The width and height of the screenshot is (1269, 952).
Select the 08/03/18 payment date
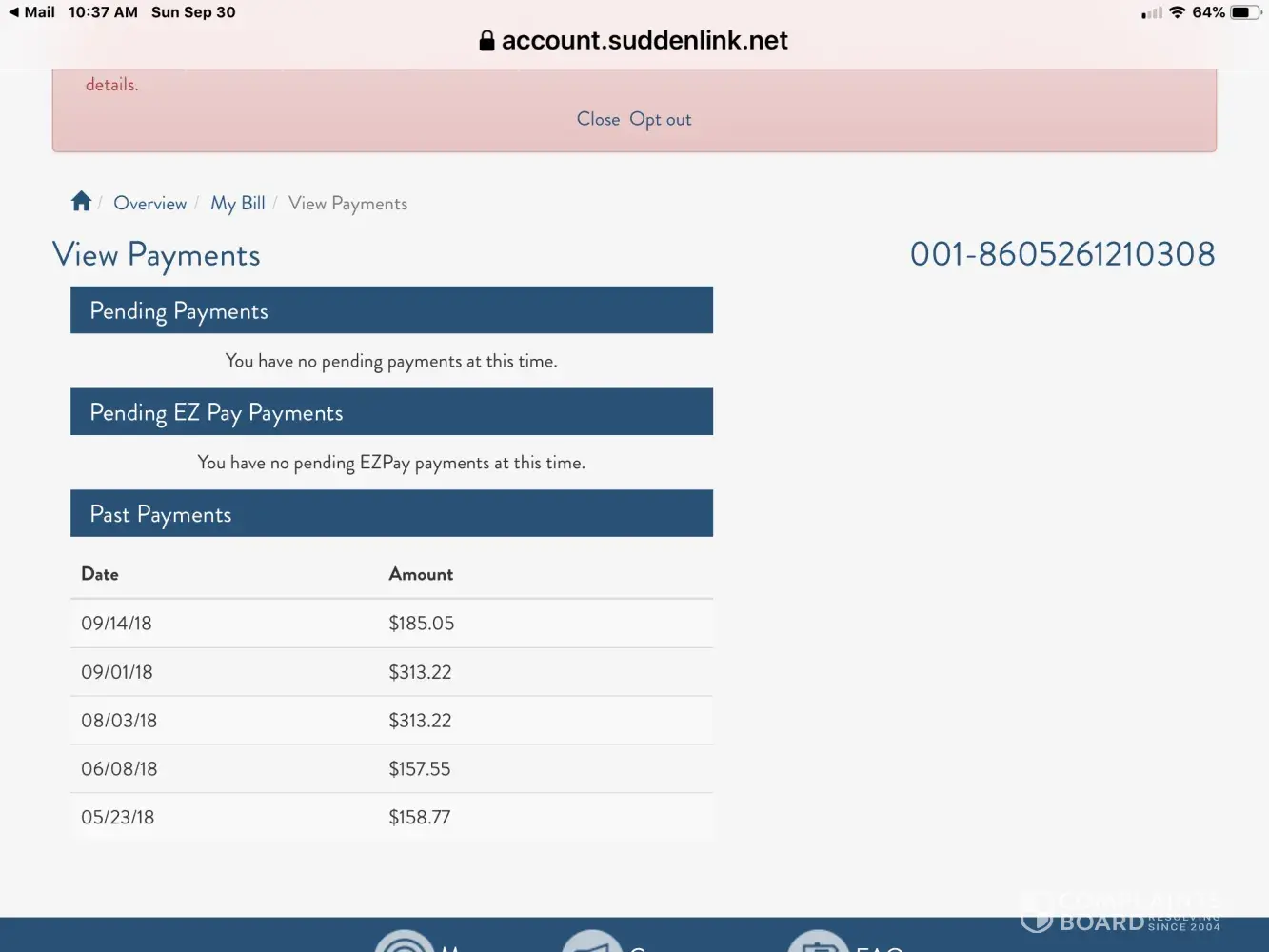click(x=119, y=721)
